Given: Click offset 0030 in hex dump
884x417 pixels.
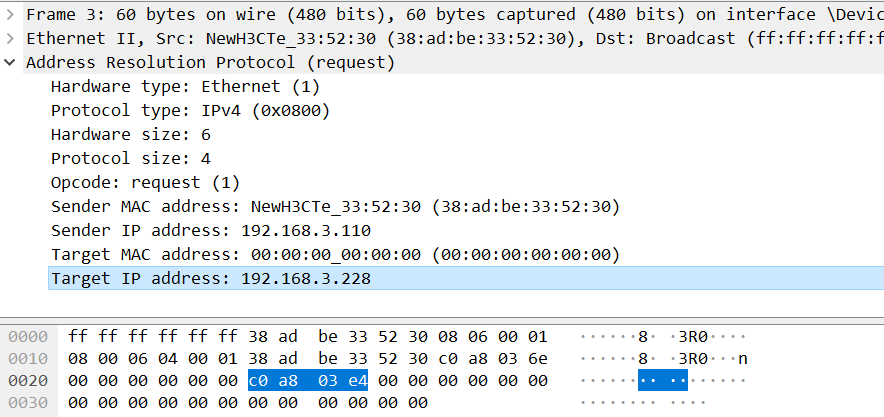Looking at the screenshot, I should tap(28, 403).
